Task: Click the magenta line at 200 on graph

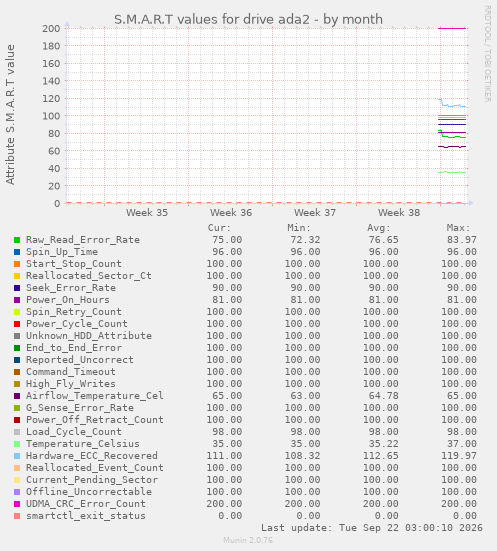Action: click(x=452, y=28)
